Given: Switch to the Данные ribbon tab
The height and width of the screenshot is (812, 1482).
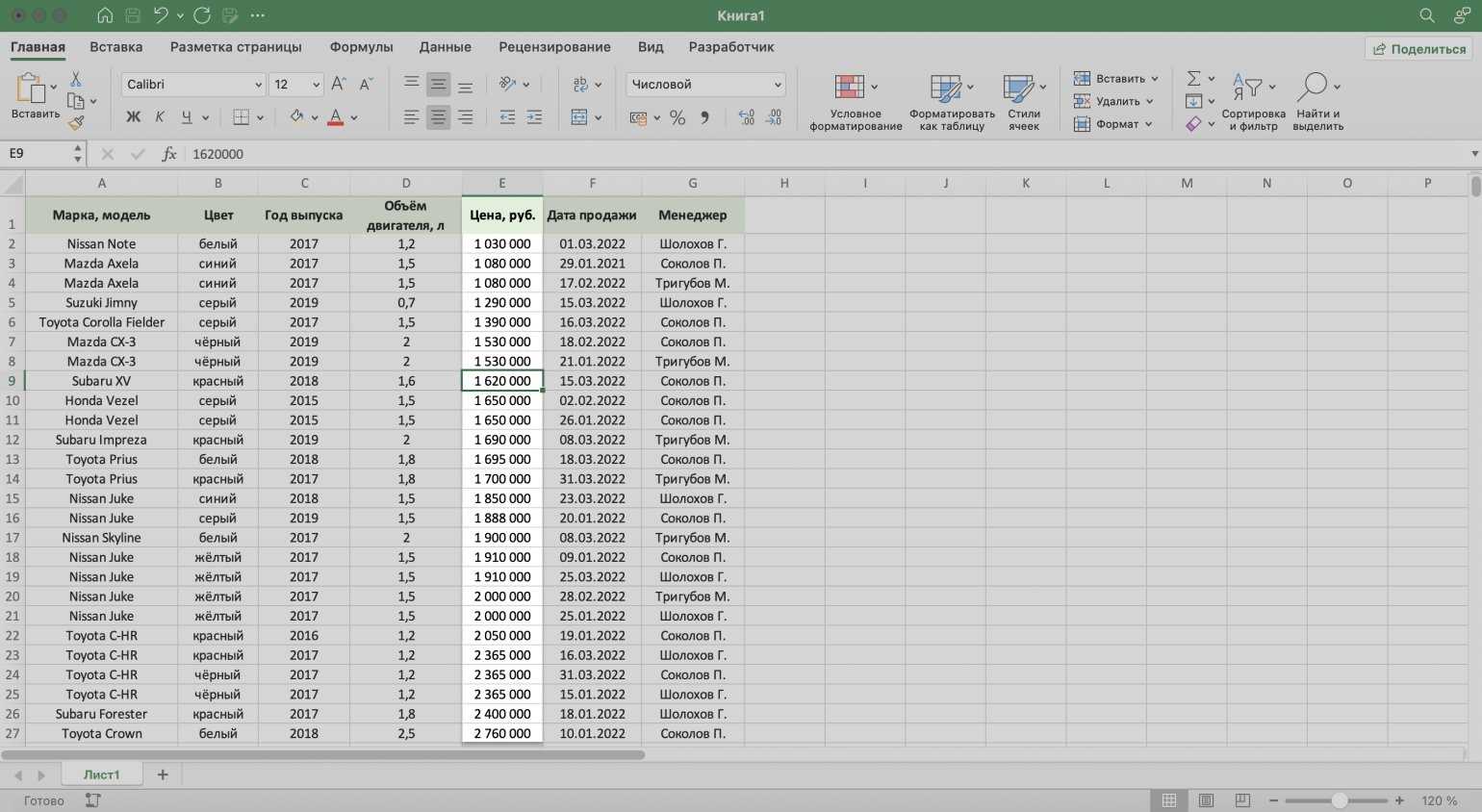Looking at the screenshot, I should [445, 47].
